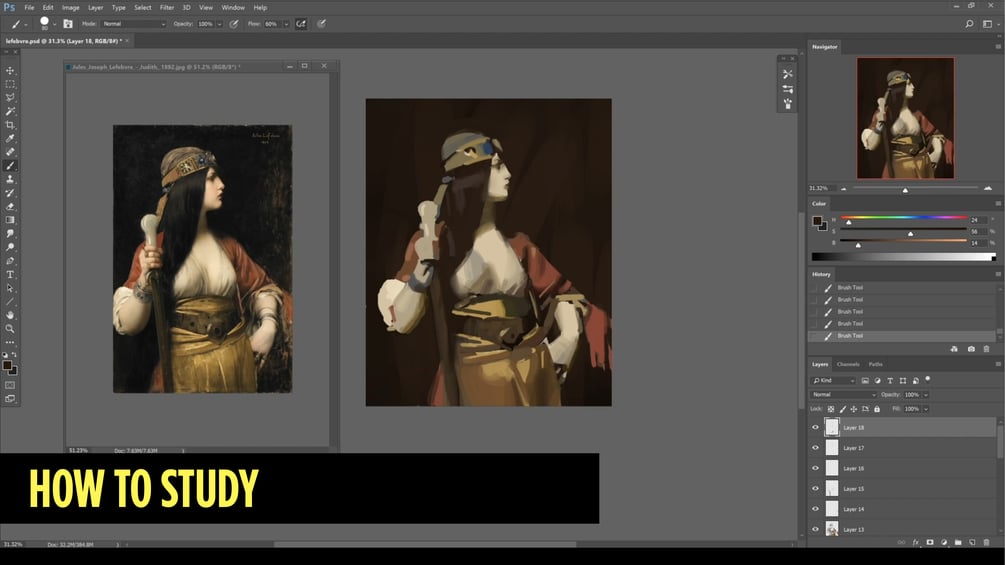Select the Pen tool
The image size is (1005, 565).
click(x=10, y=261)
